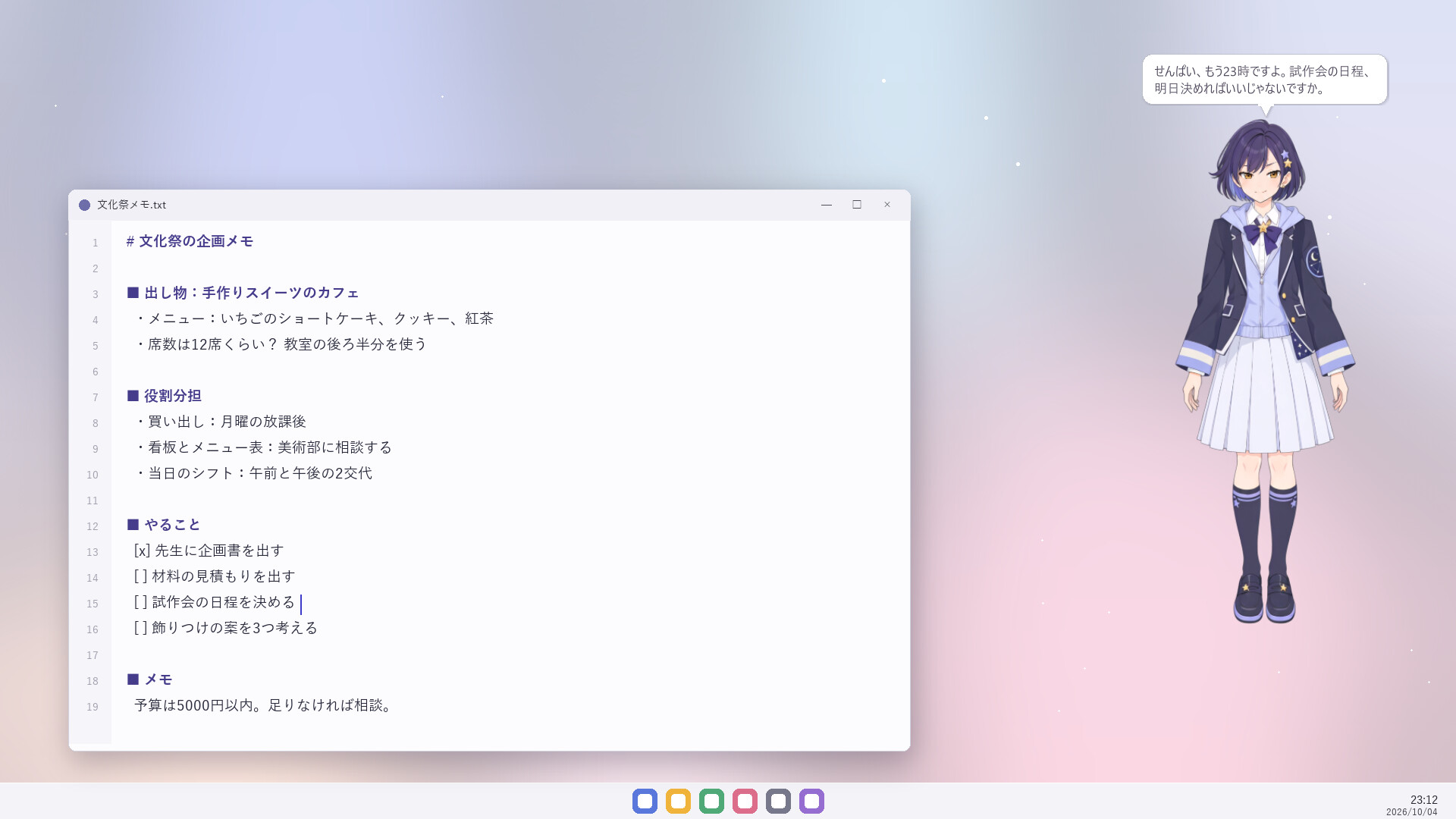Open the blue taskbar app icon

coord(645,801)
